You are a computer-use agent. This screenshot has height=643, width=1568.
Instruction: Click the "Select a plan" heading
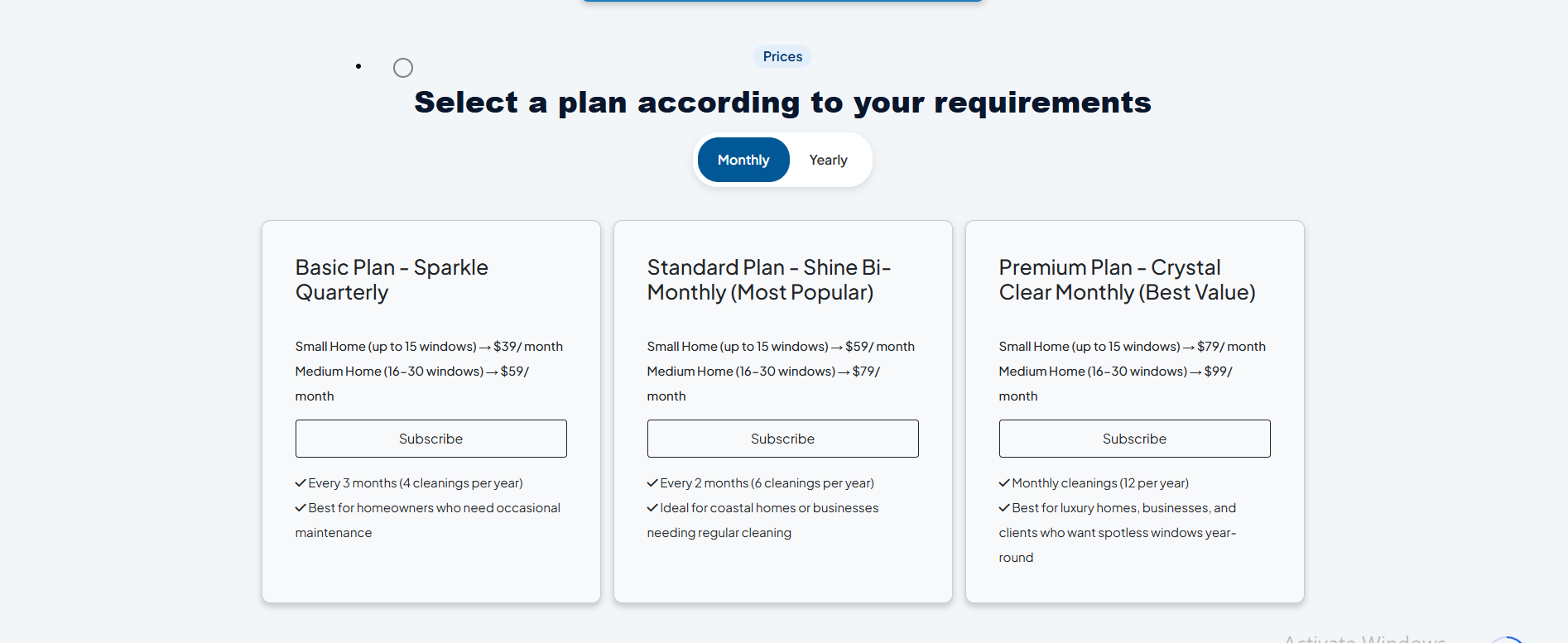coord(782,103)
